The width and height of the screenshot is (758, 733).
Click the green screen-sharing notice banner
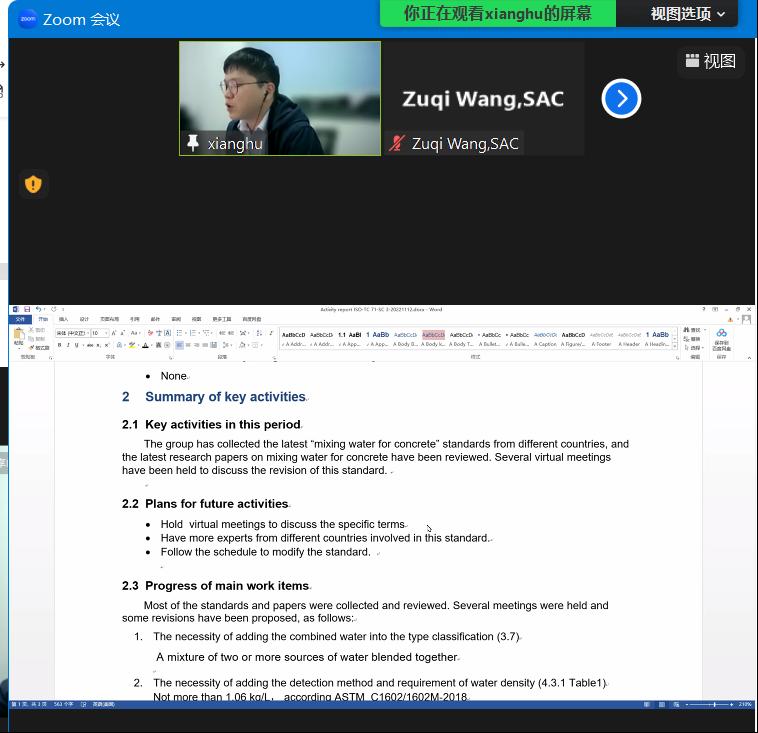click(497, 14)
